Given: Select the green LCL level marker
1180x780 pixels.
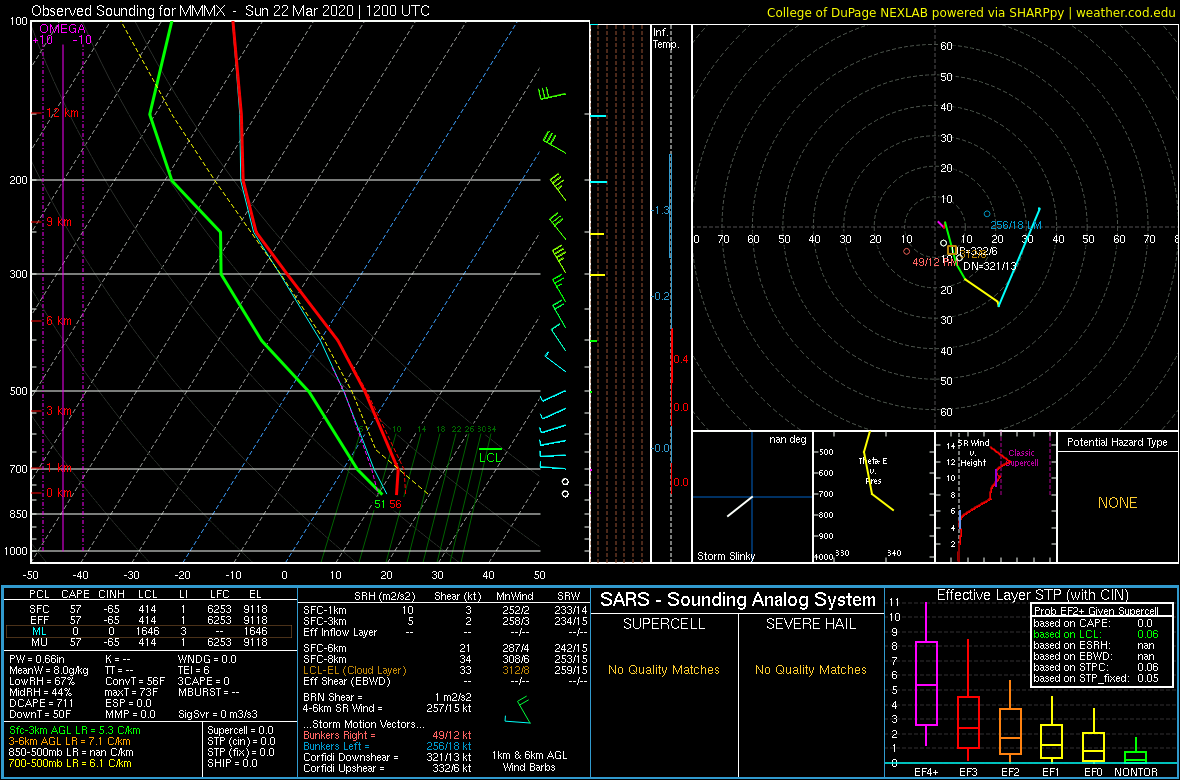Looking at the screenshot, I should [490, 456].
